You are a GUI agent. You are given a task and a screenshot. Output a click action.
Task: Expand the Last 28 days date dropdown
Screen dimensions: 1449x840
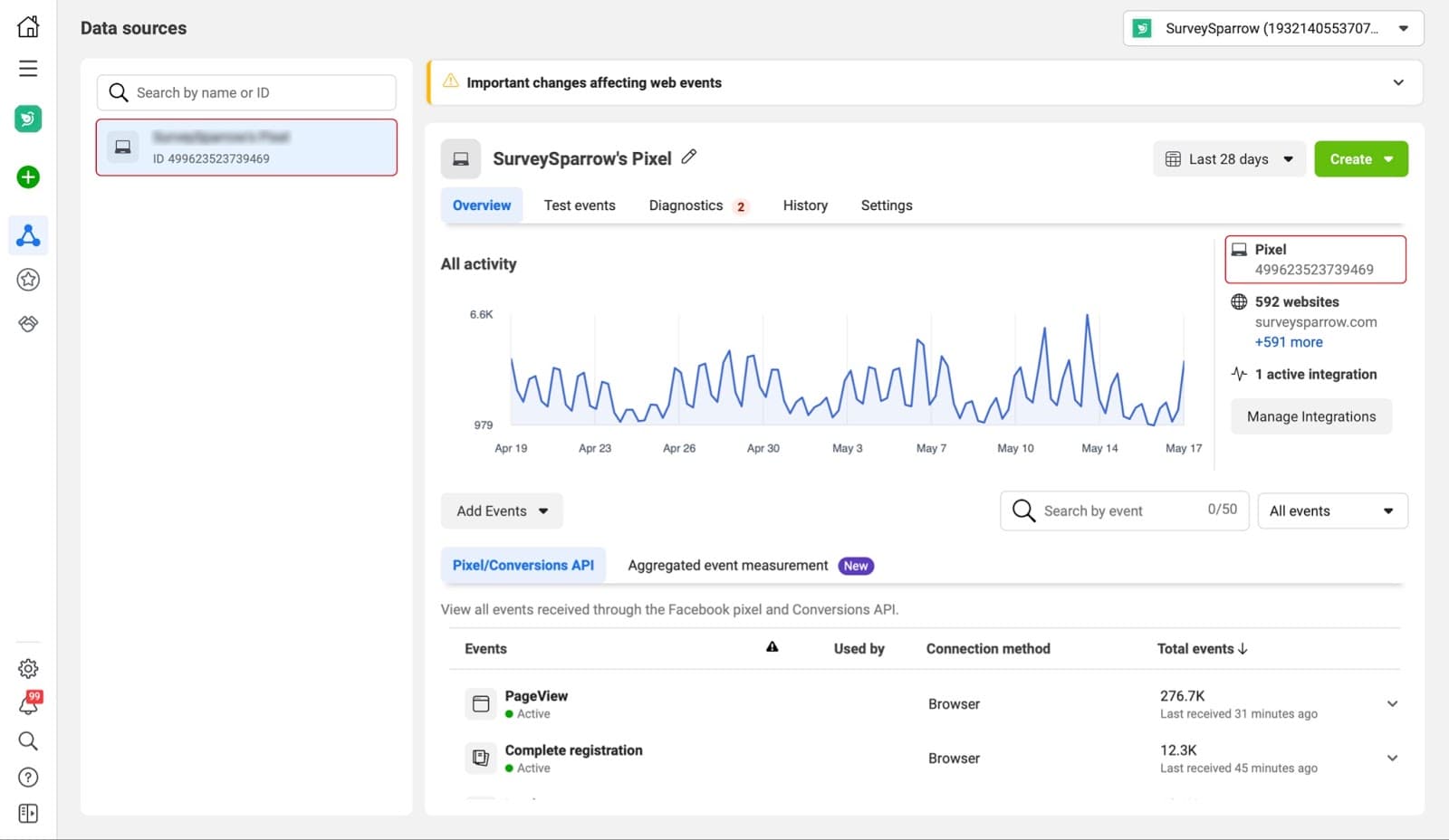(x=1229, y=159)
